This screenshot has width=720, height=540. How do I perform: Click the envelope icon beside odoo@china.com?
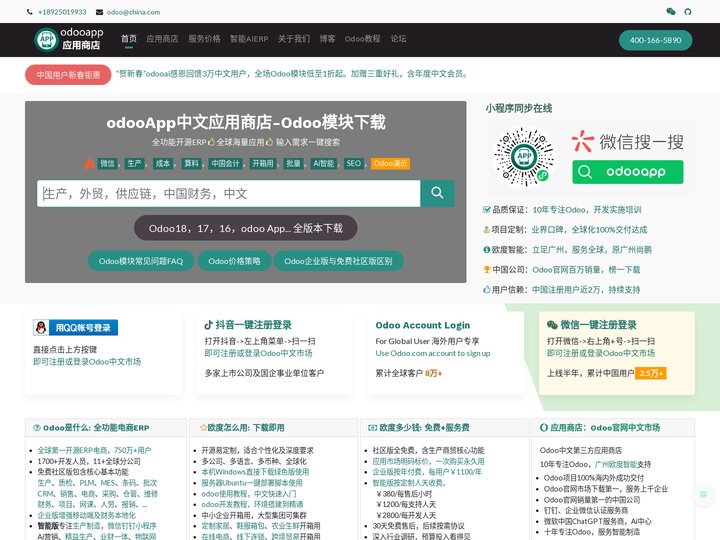click(x=99, y=12)
